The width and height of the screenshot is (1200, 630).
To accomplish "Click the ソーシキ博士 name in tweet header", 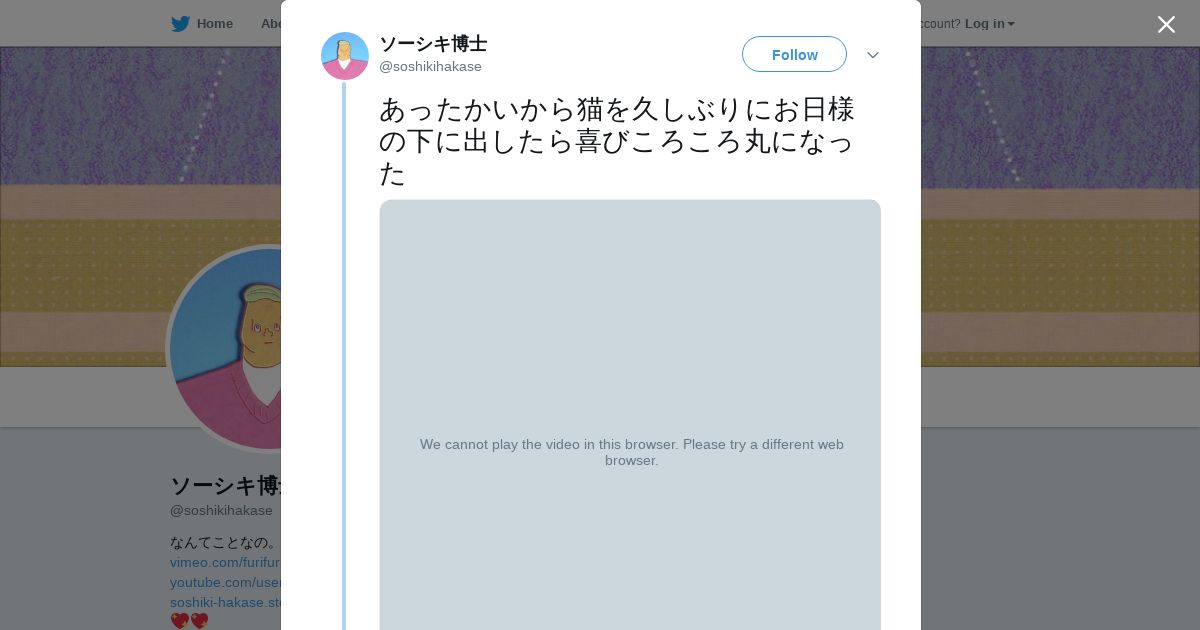I will coord(433,44).
